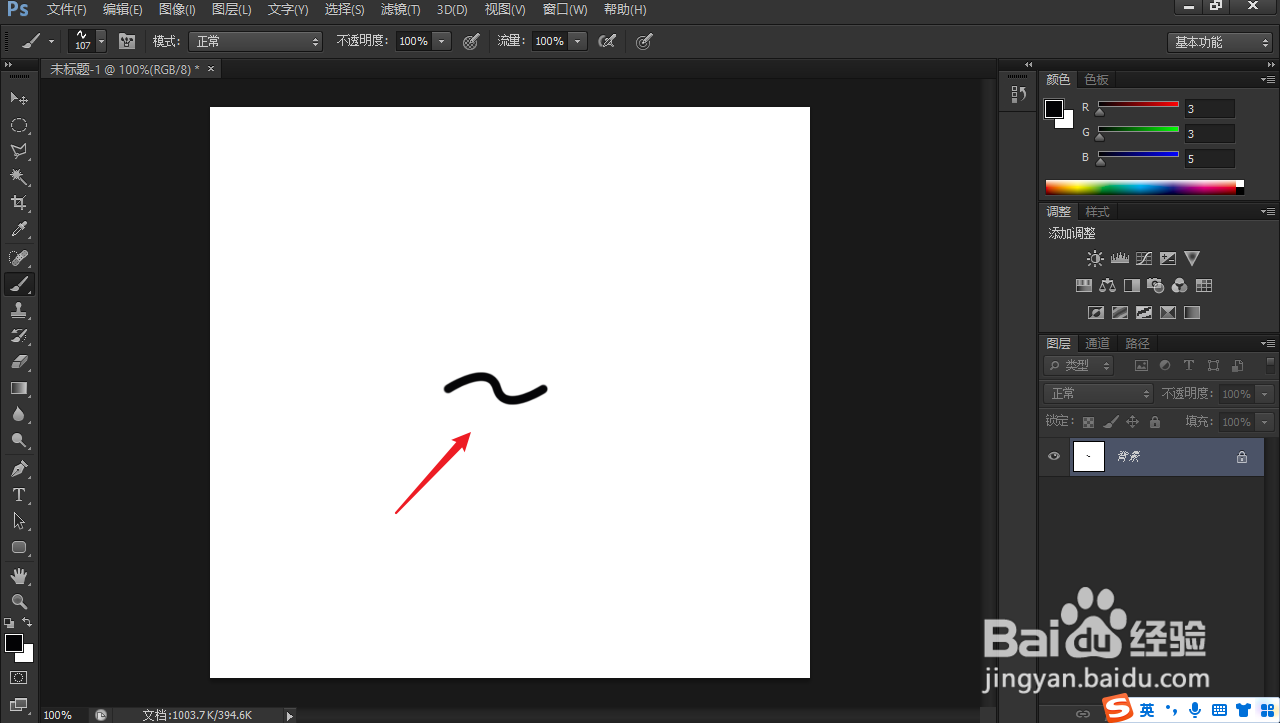Select the Spot Healing Brush tool

pos(18,258)
